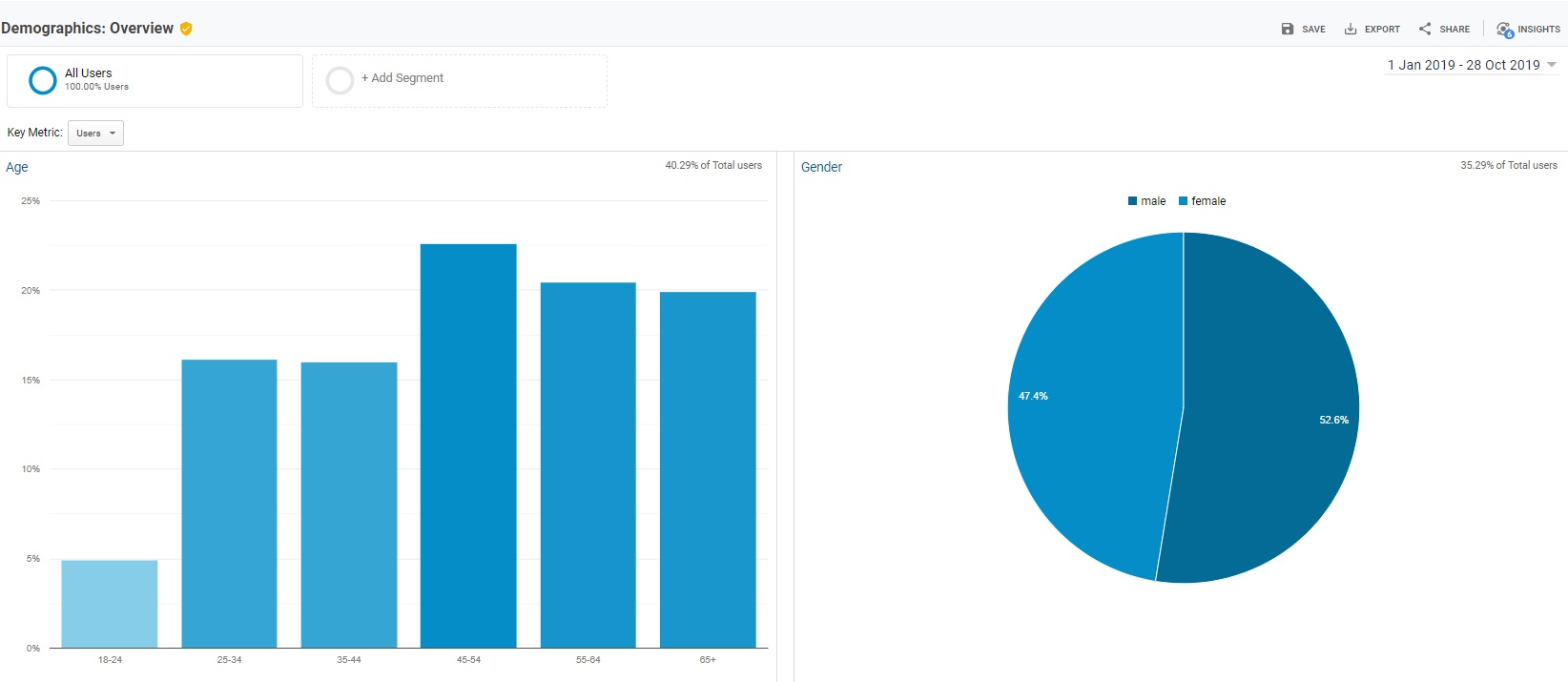The width and height of the screenshot is (1568, 682).
Task: Click the All Users segment circle icon
Action: point(43,80)
